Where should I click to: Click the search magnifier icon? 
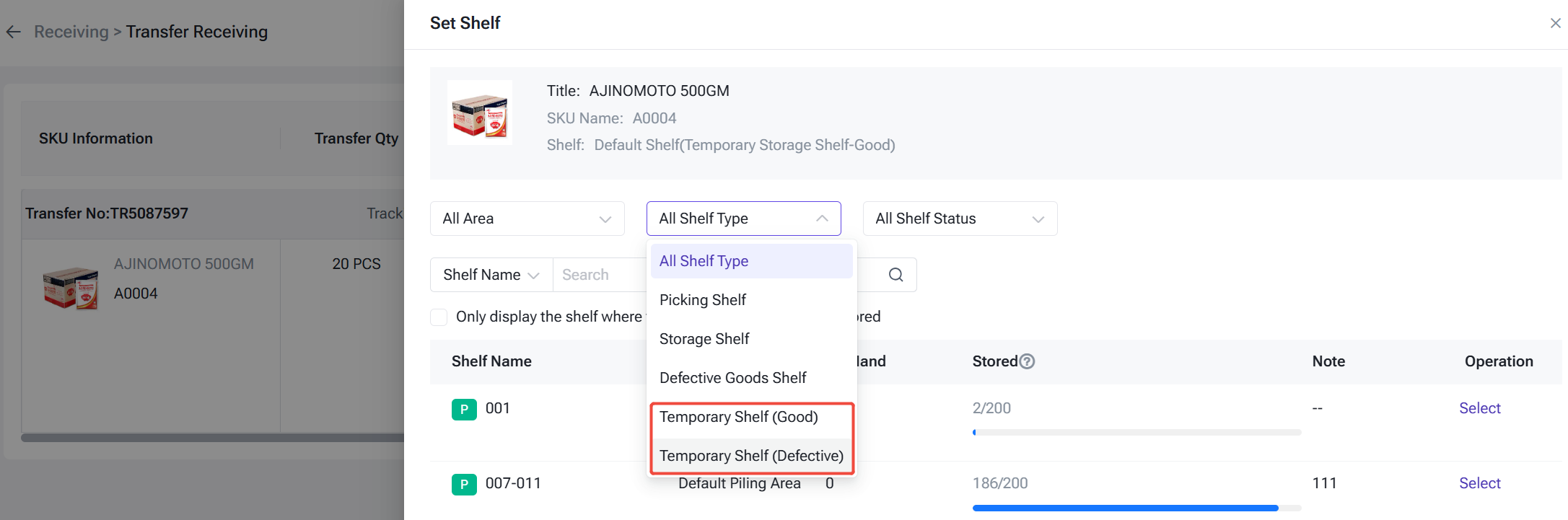895,275
